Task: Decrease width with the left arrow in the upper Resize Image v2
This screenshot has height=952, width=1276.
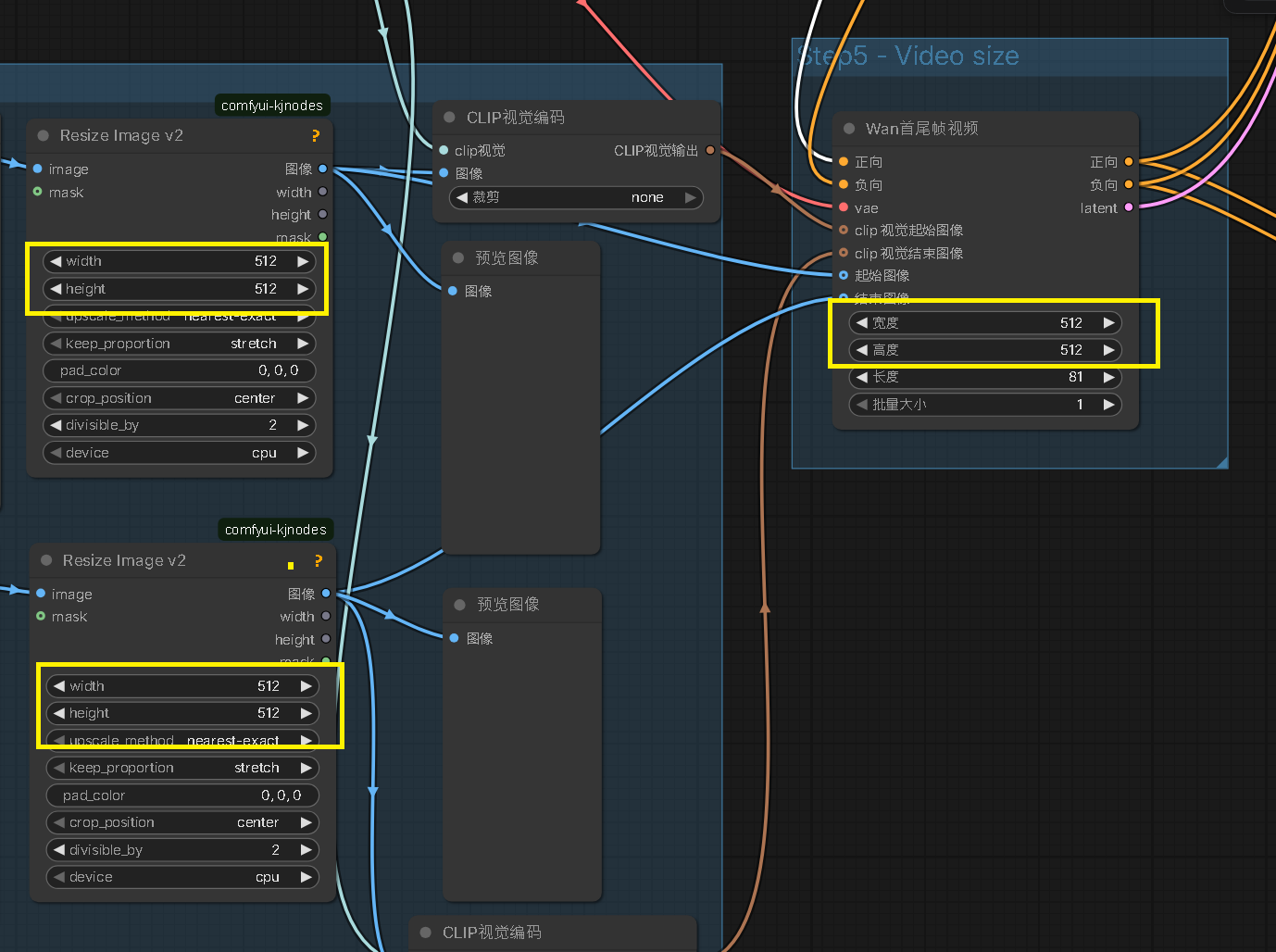Action: pos(56,261)
